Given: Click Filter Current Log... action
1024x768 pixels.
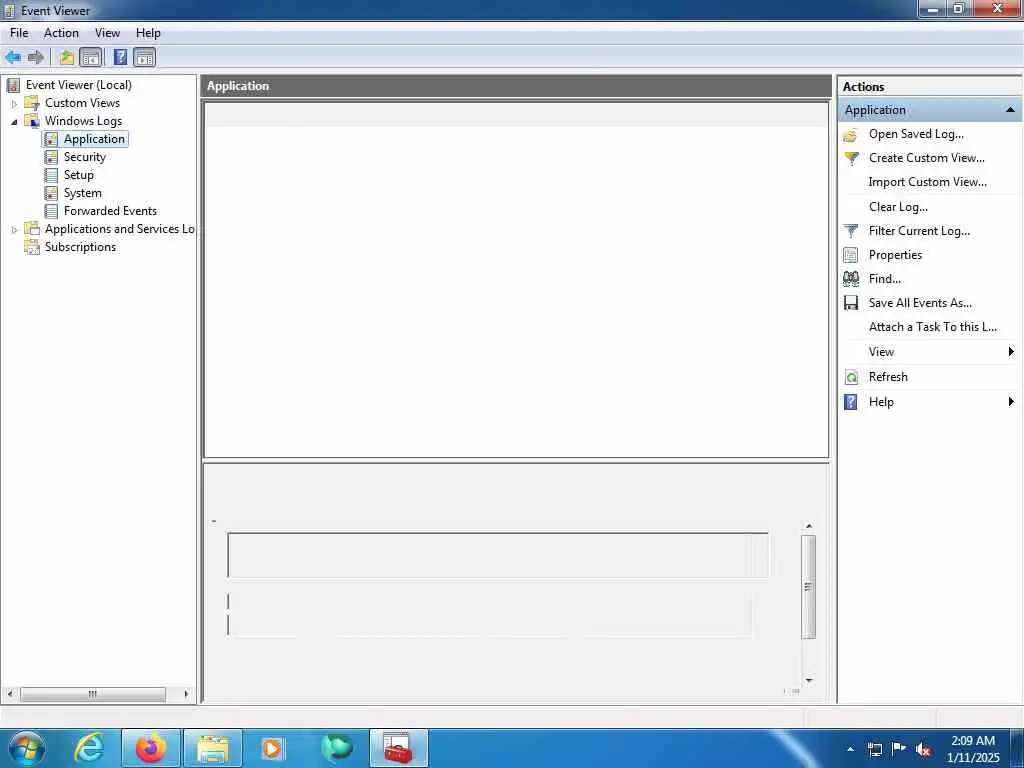Looking at the screenshot, I should pos(919,231).
